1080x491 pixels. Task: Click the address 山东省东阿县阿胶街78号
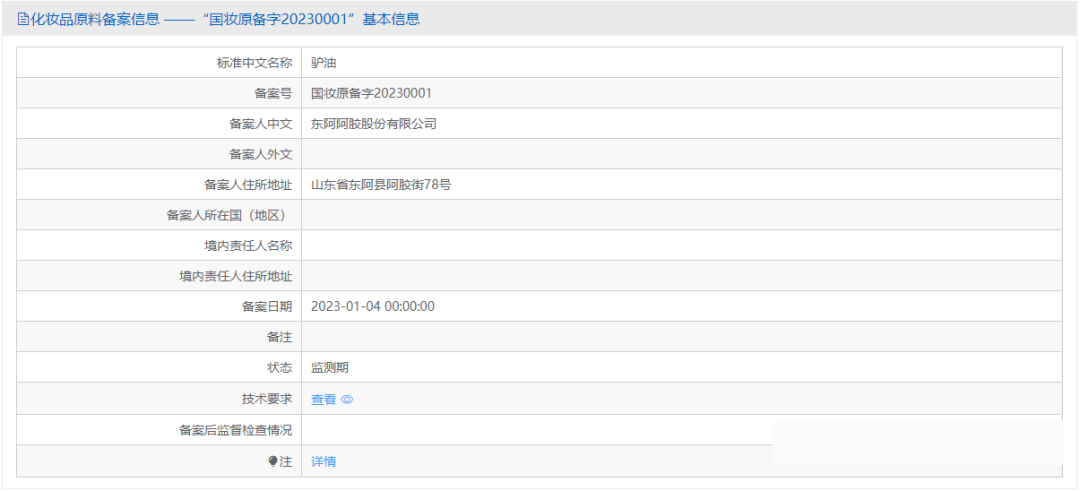(380, 185)
